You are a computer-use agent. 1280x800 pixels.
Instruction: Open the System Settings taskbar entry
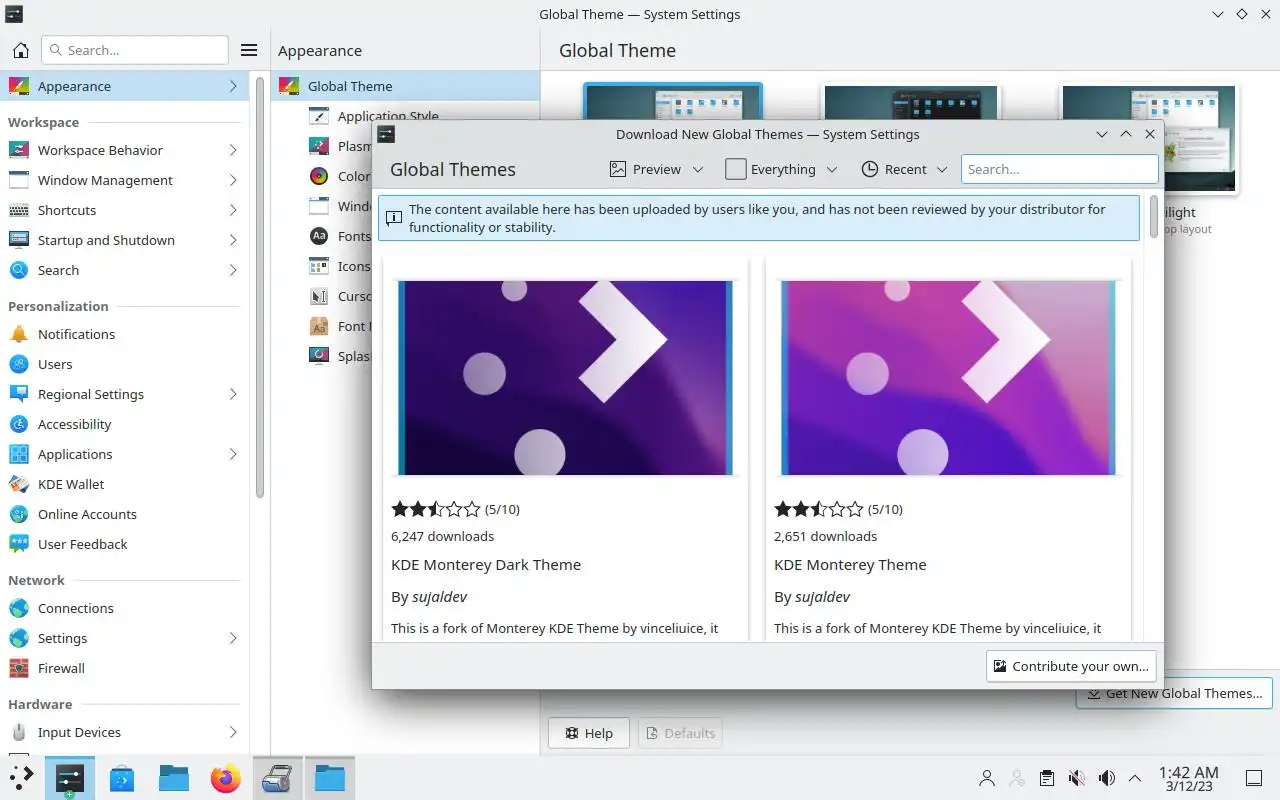pos(70,778)
